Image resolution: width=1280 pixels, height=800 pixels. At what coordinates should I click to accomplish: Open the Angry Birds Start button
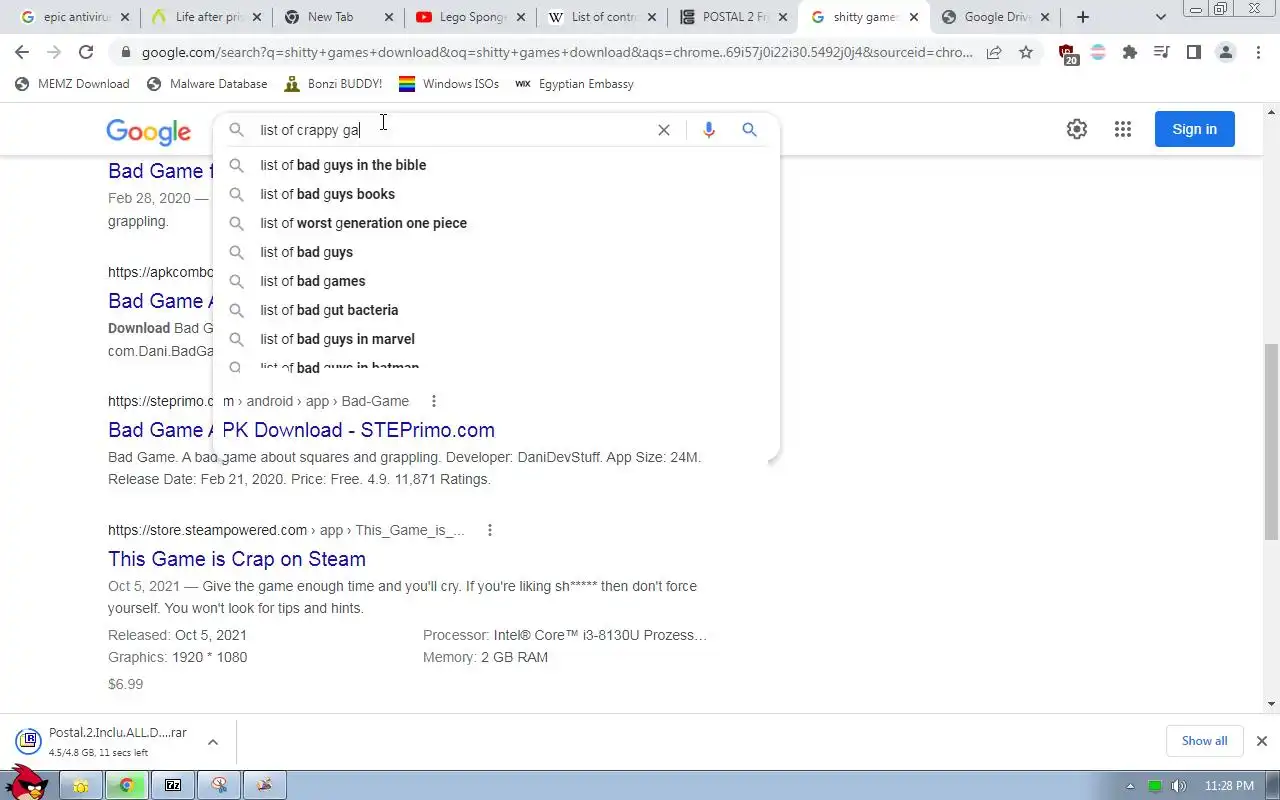coord(26,783)
